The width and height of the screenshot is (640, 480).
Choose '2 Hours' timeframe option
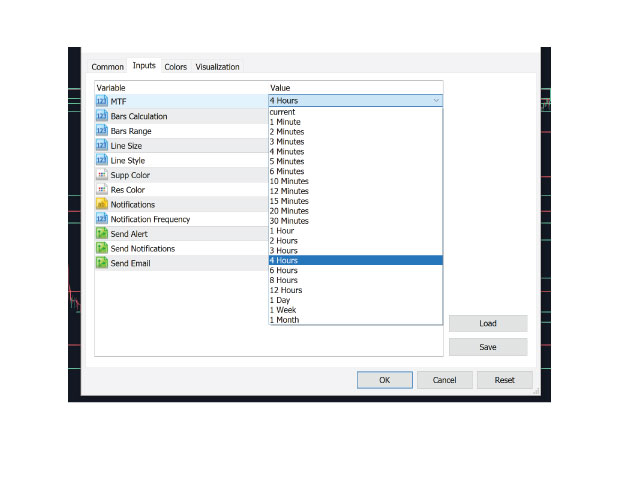point(356,240)
